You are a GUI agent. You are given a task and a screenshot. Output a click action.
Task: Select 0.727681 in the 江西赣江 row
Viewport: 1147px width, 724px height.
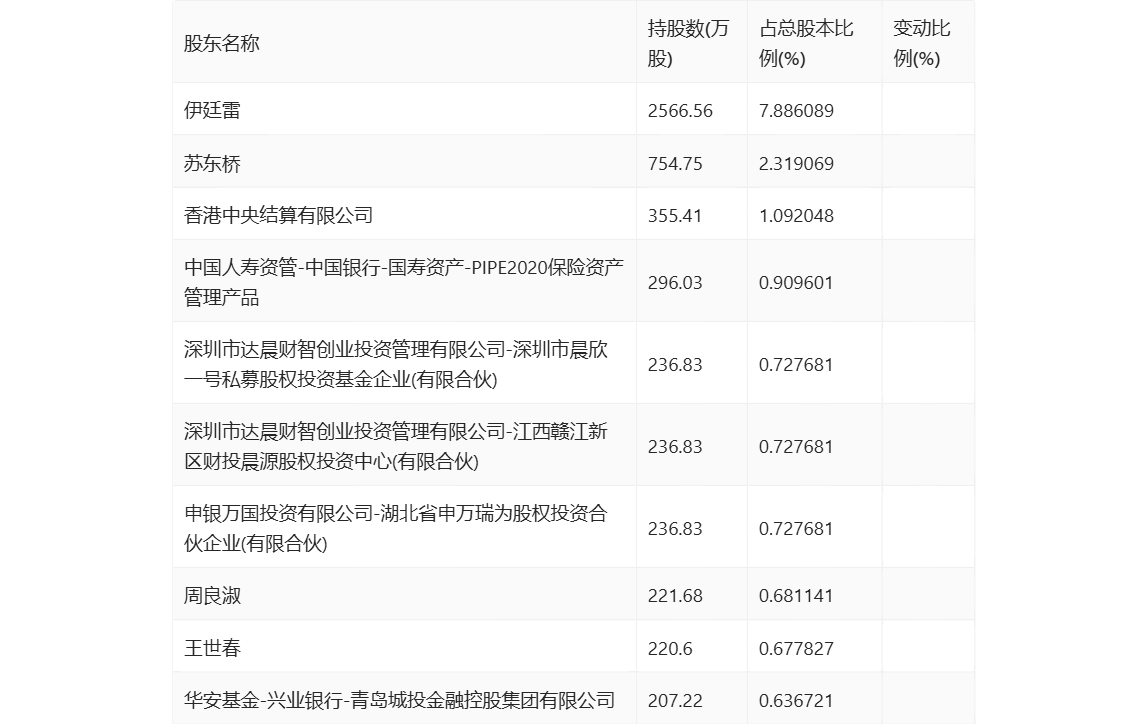[x=797, y=446]
